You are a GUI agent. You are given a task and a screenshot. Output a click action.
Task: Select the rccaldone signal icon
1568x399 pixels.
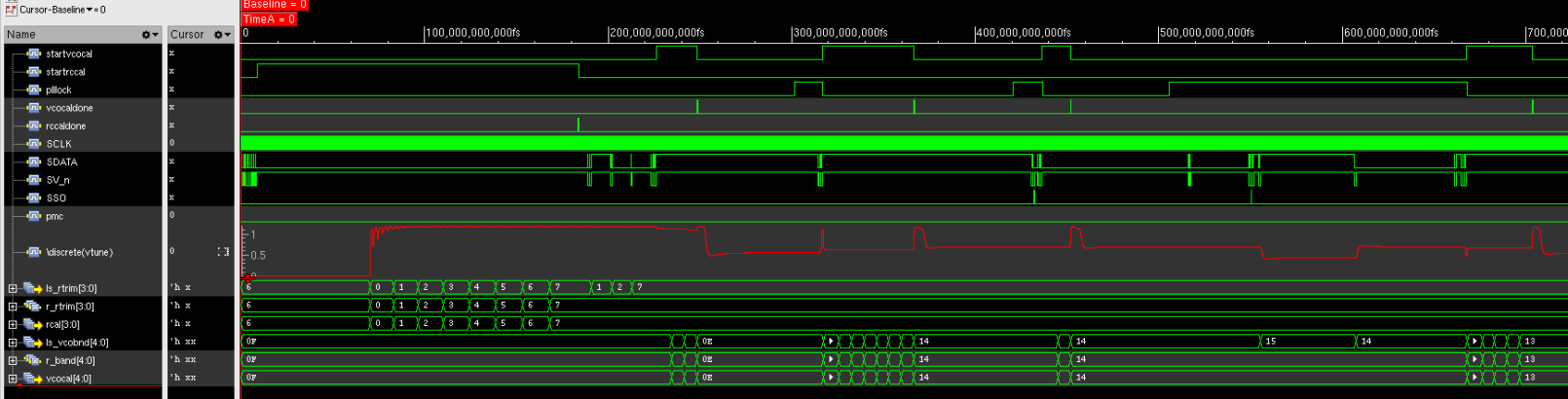click(34, 126)
